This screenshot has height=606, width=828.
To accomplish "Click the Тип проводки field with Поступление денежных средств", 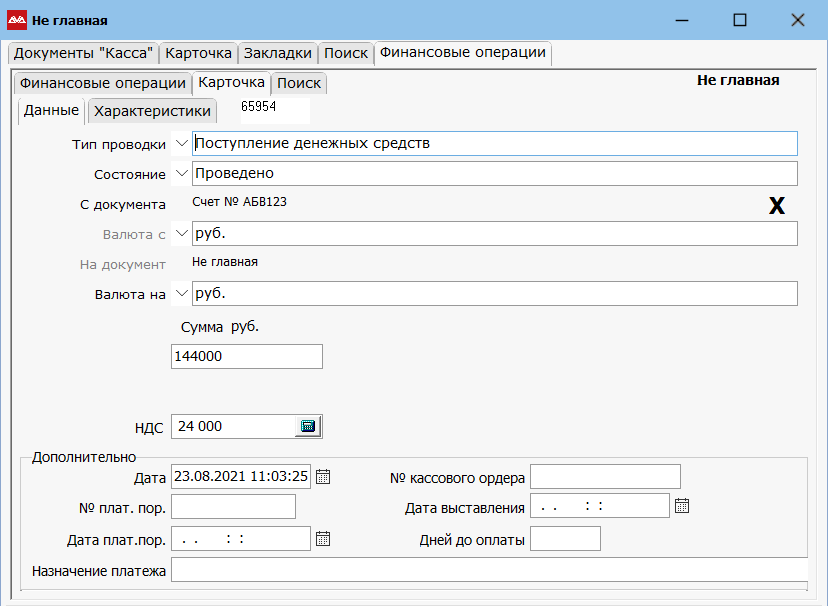I will (495, 144).
